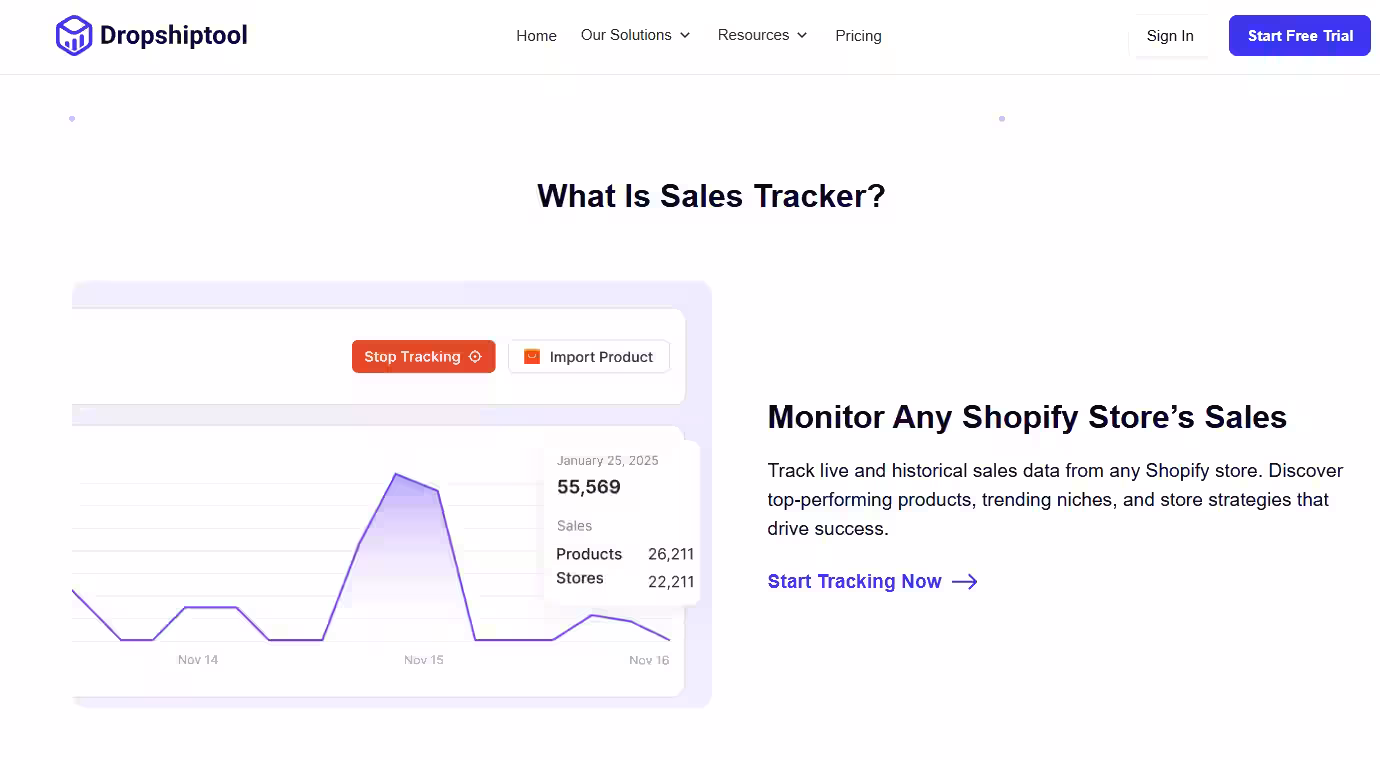Expand the Our Solutions dropdown

[x=627, y=34]
